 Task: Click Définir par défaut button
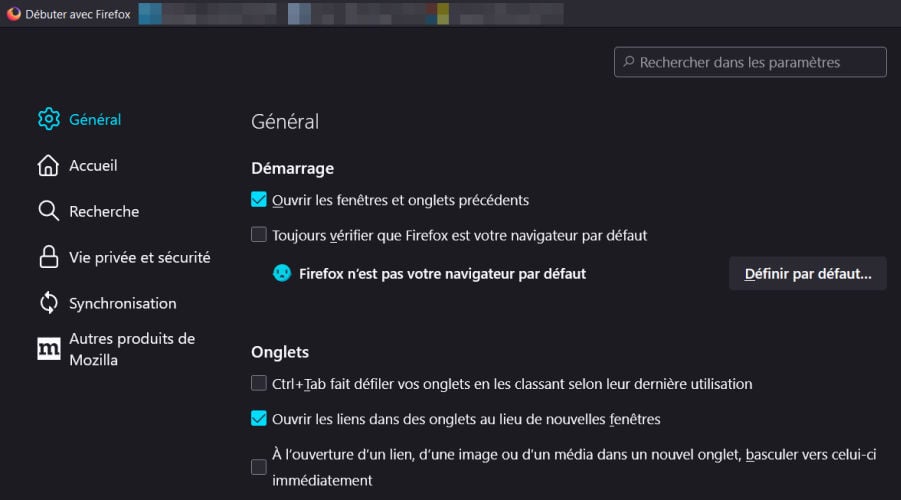[807, 274]
